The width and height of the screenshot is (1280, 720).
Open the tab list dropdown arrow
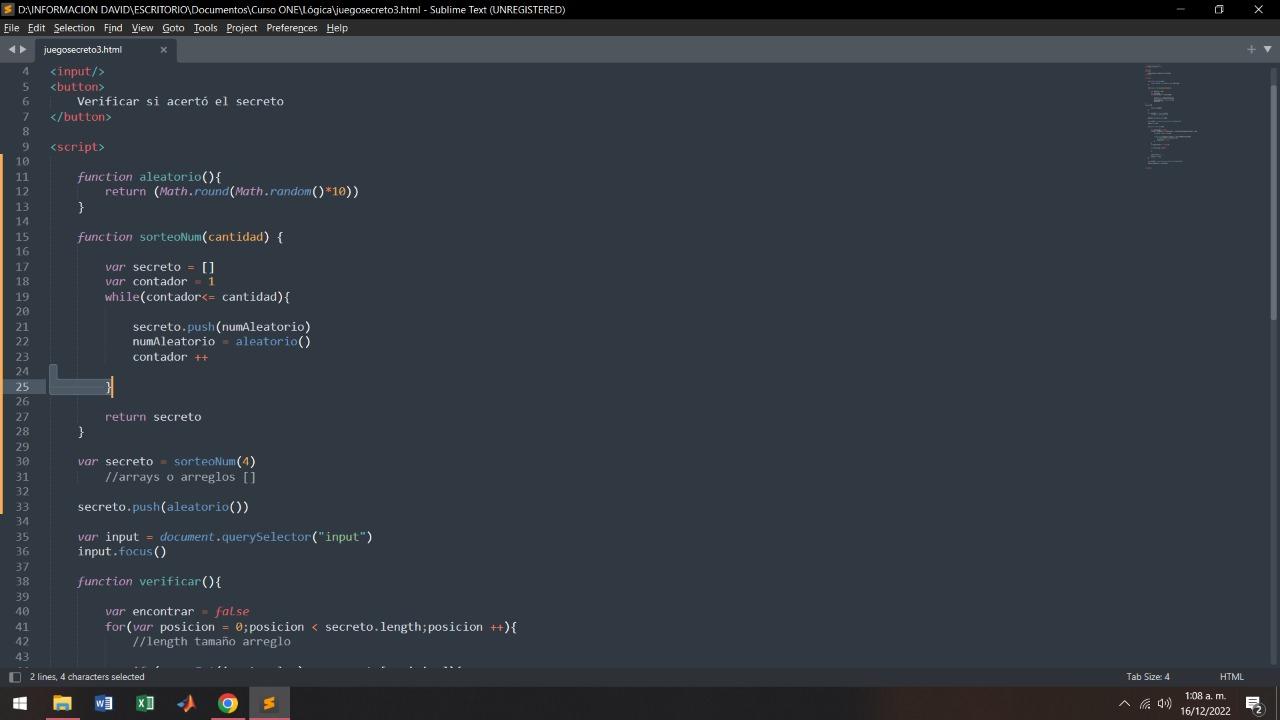[1268, 49]
